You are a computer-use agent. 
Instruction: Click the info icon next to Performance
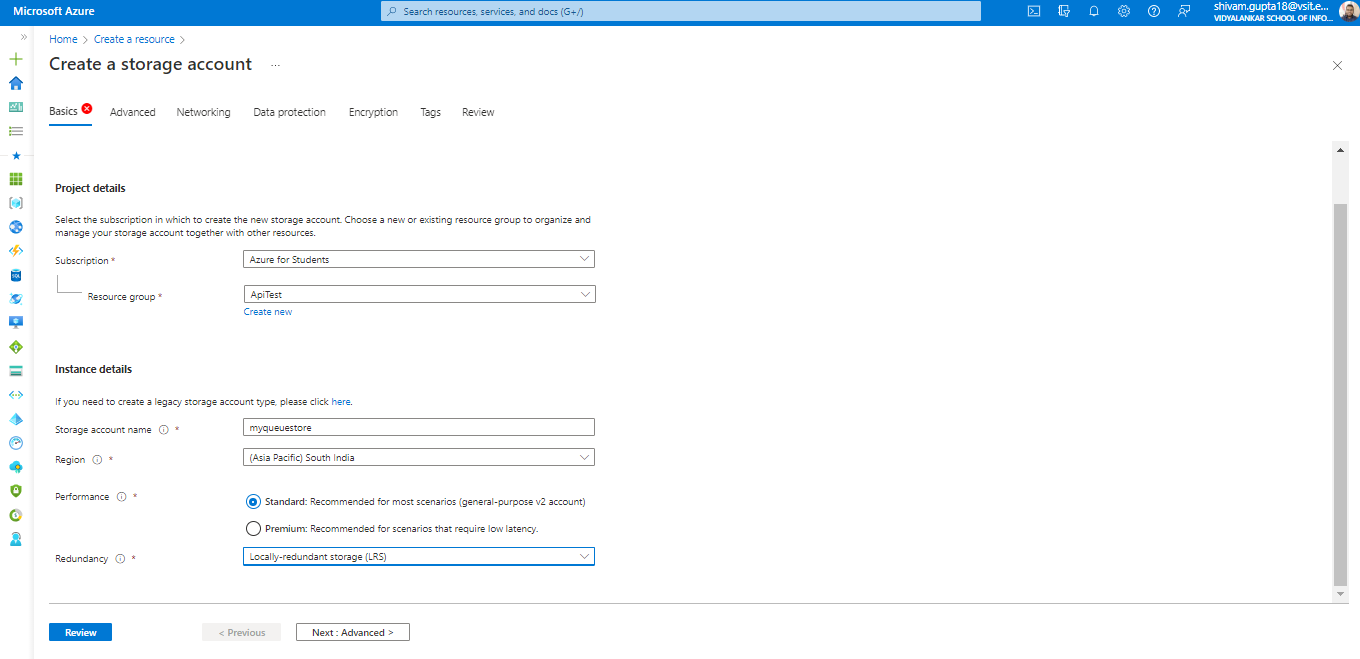[x=121, y=496]
